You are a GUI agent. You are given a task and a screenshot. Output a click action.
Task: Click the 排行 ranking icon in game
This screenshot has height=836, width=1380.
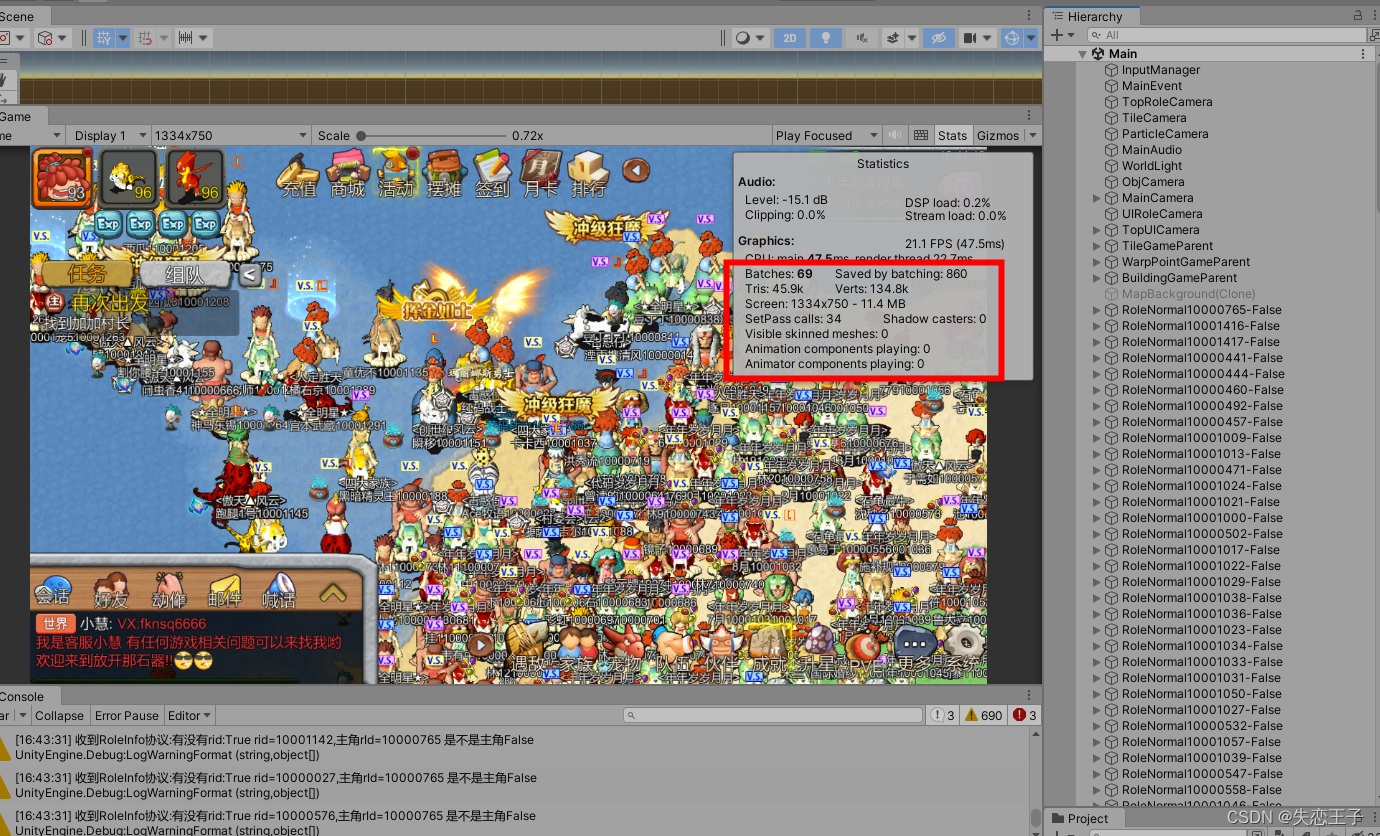[589, 174]
